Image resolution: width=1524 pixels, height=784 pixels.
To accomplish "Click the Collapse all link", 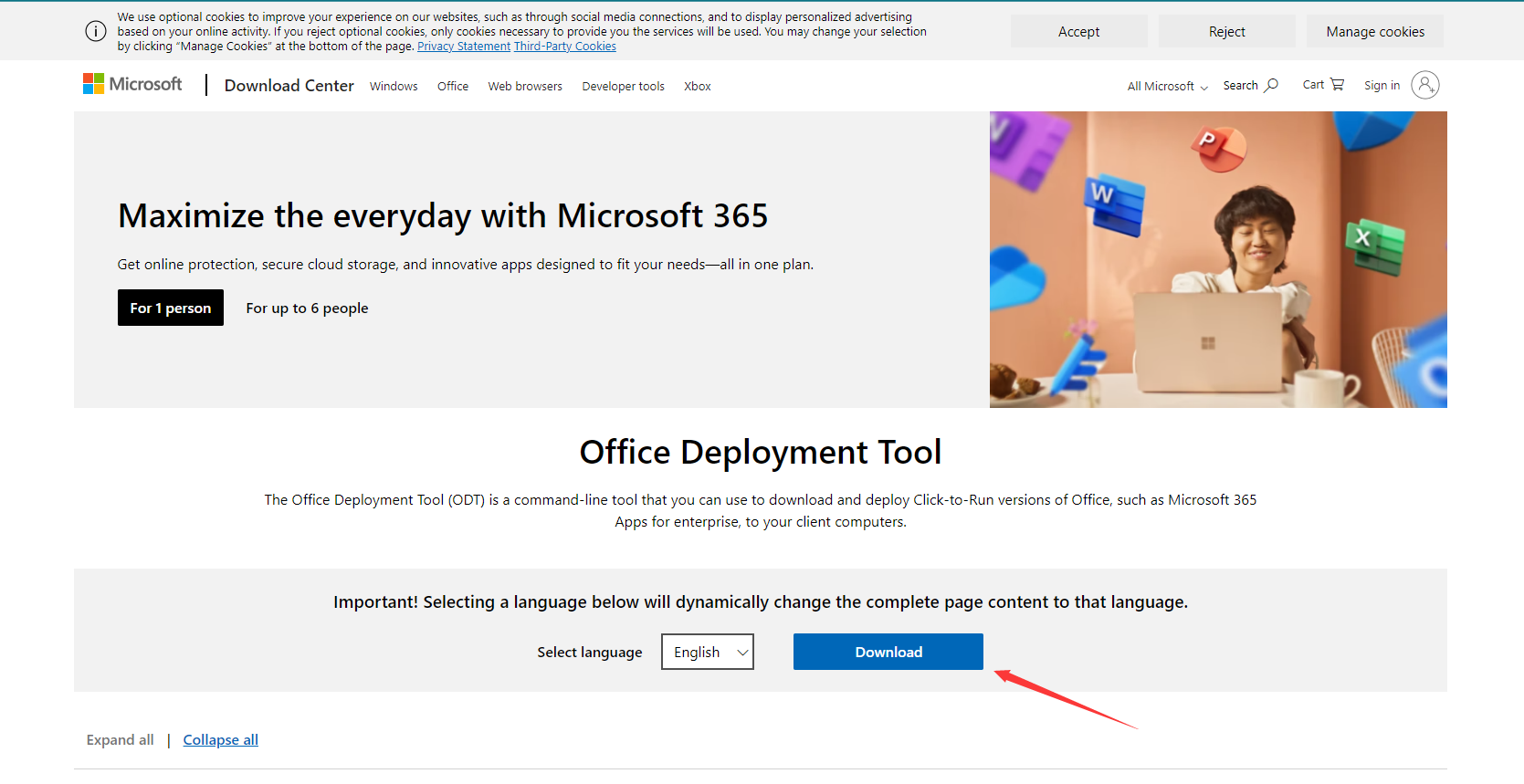I will [x=221, y=739].
